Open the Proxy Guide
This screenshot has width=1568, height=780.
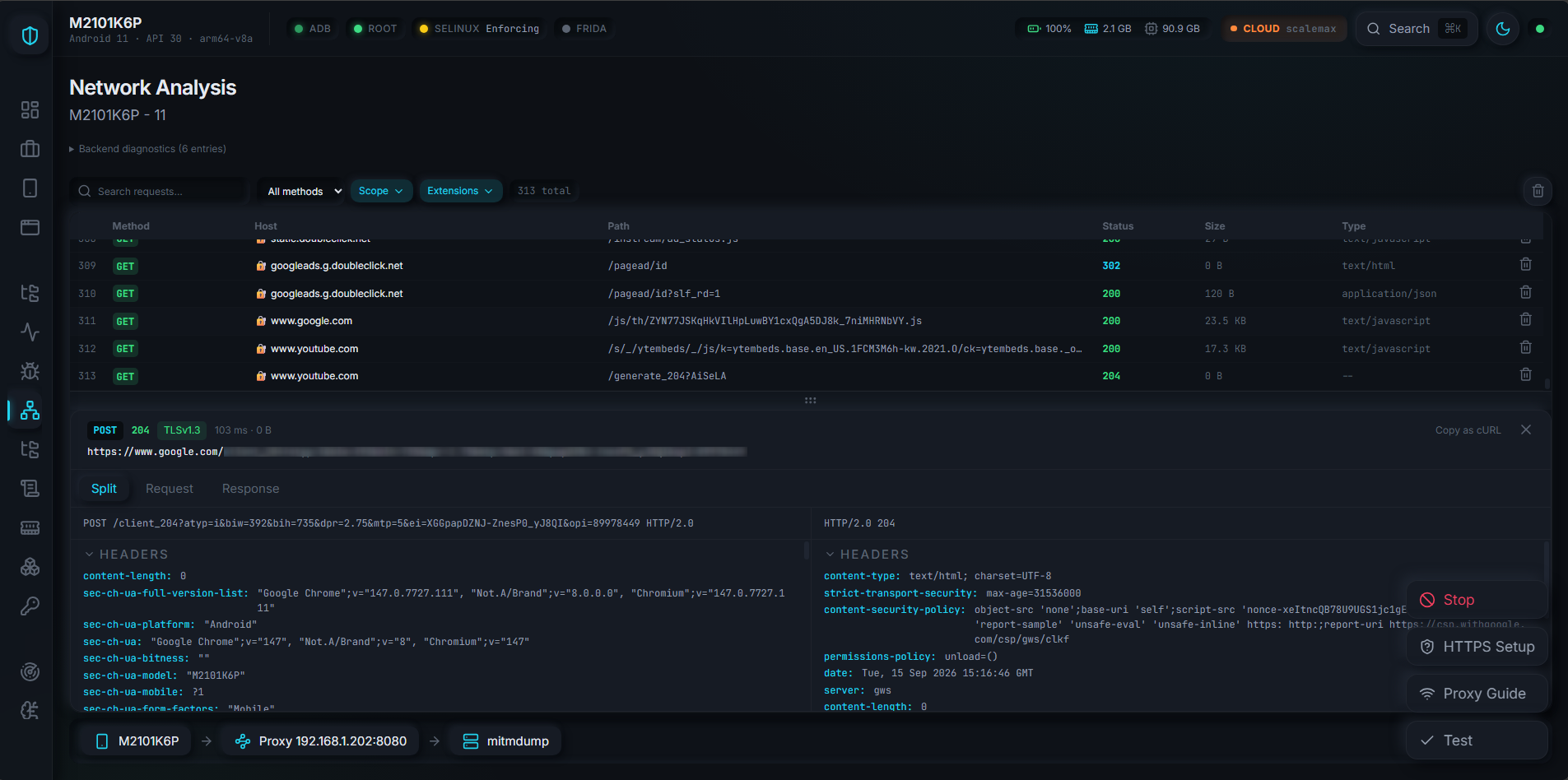[1477, 694]
